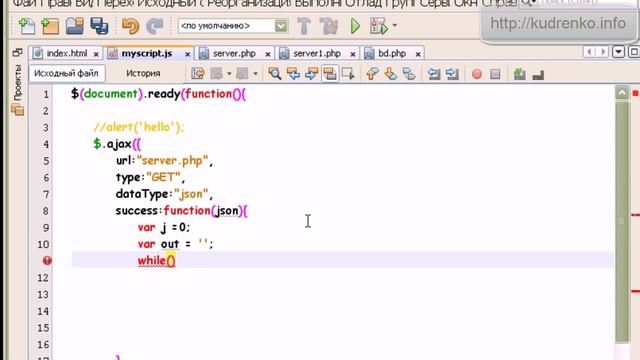Screen dimensions: 640x360
Task: Go back in navigation history
Action: (x=217, y=74)
